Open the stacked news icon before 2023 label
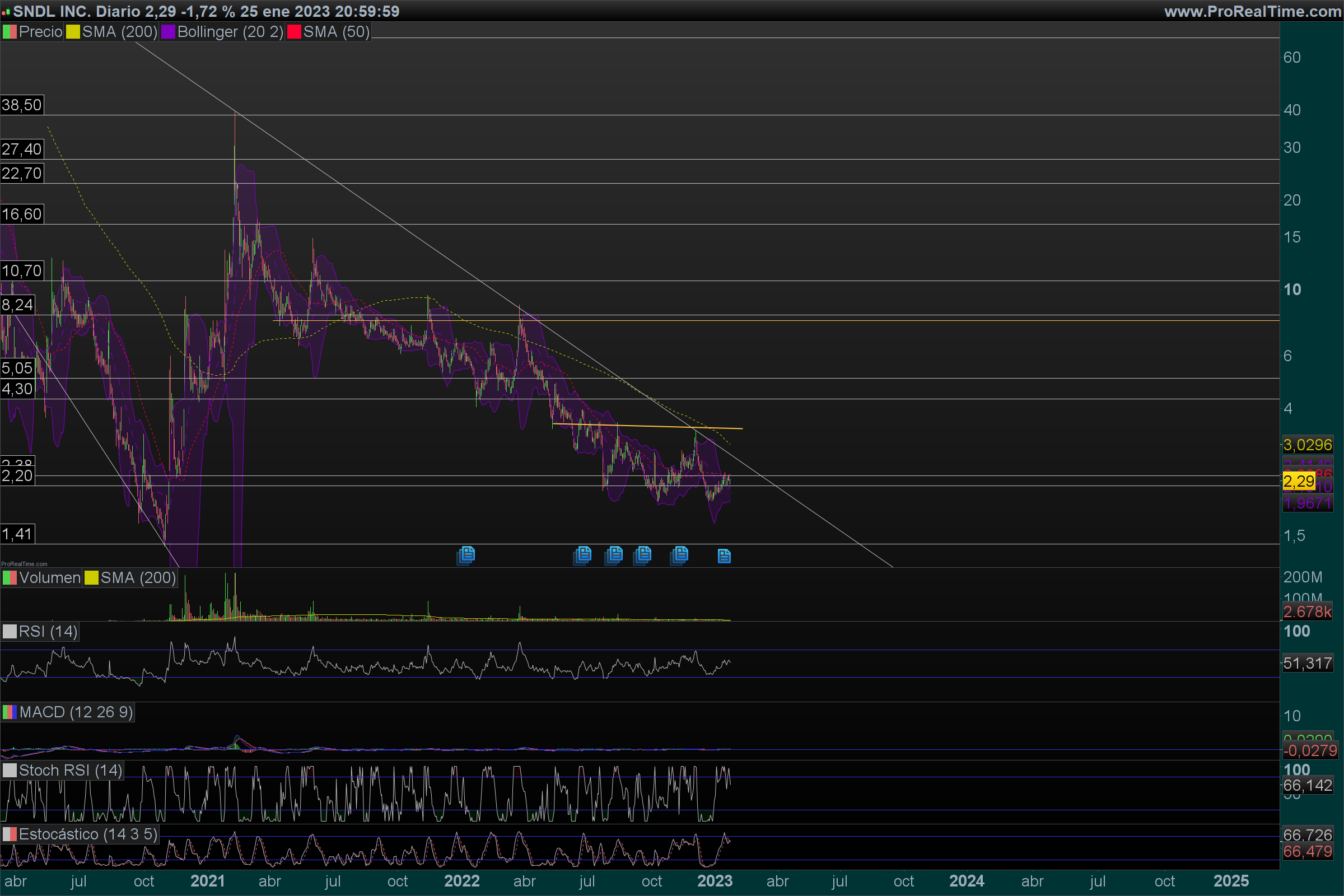This screenshot has width=1344, height=896. 679,555
